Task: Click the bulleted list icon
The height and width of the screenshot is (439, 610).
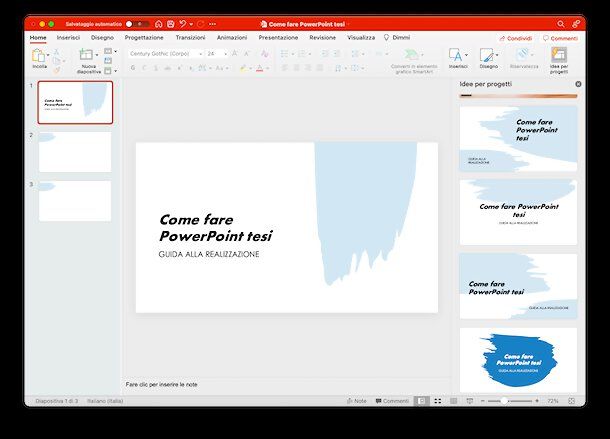Action: point(285,54)
